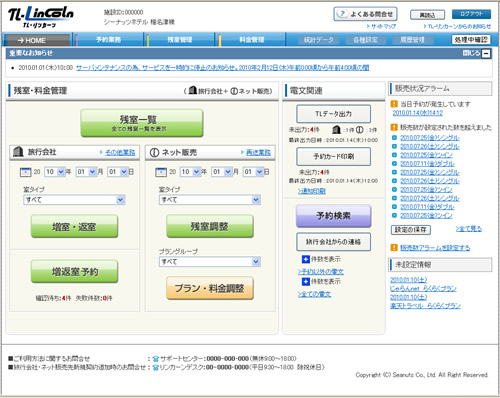Click the blue ログアウト button
Image resolution: width=500 pixels, height=398 pixels.
[471, 14]
